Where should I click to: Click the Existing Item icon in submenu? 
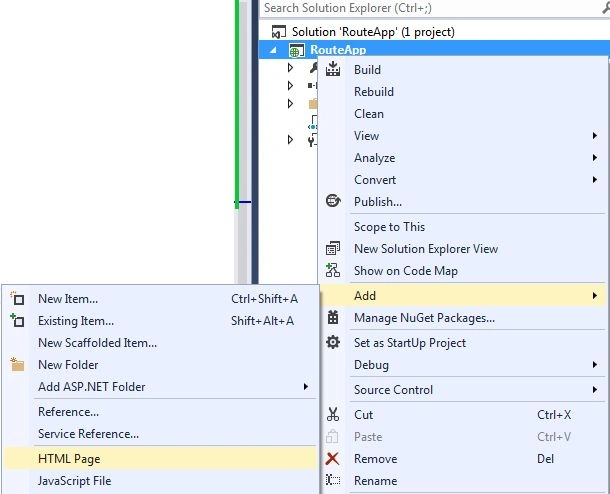tap(17, 321)
